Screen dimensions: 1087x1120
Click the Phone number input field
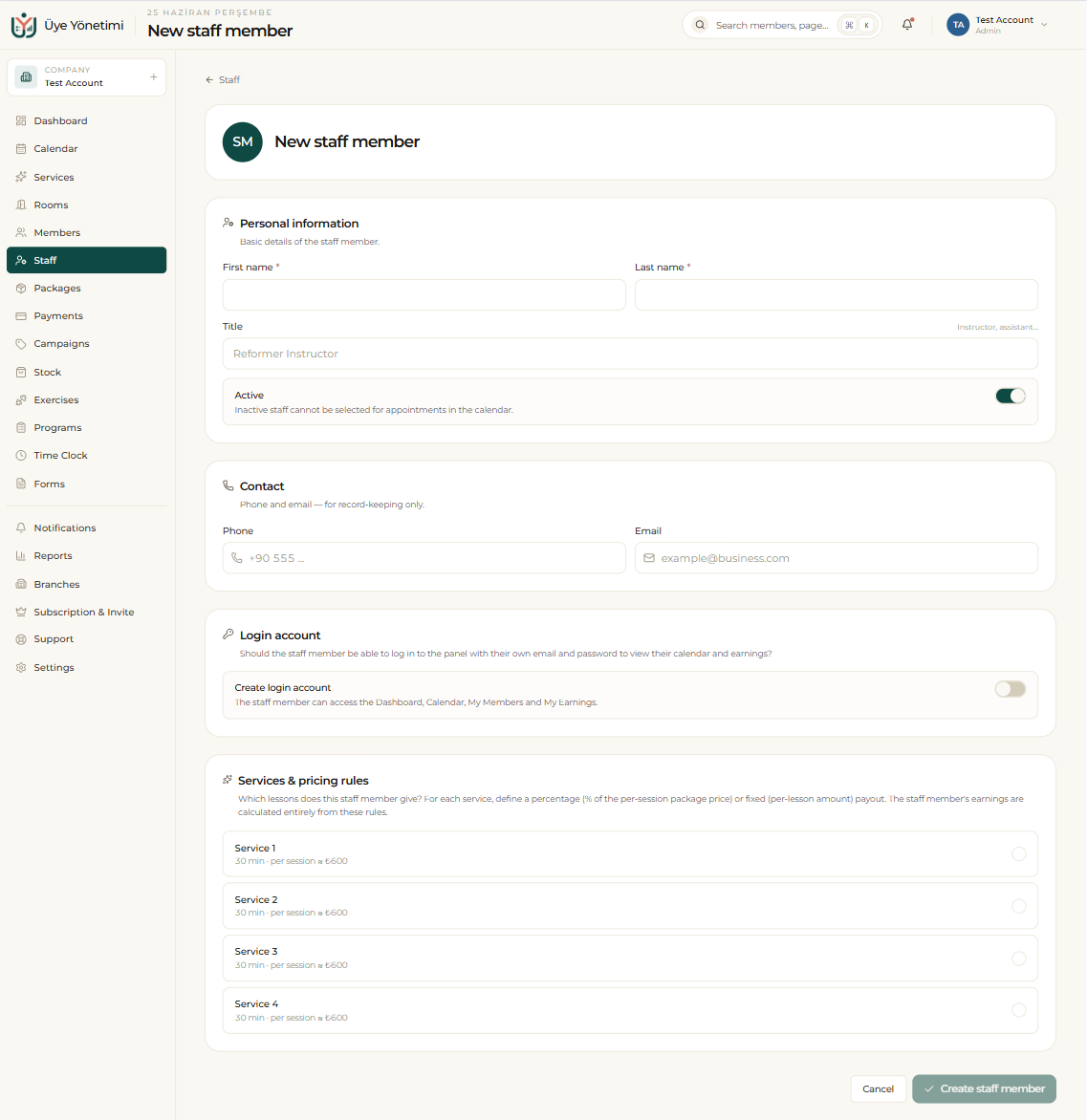pos(424,558)
